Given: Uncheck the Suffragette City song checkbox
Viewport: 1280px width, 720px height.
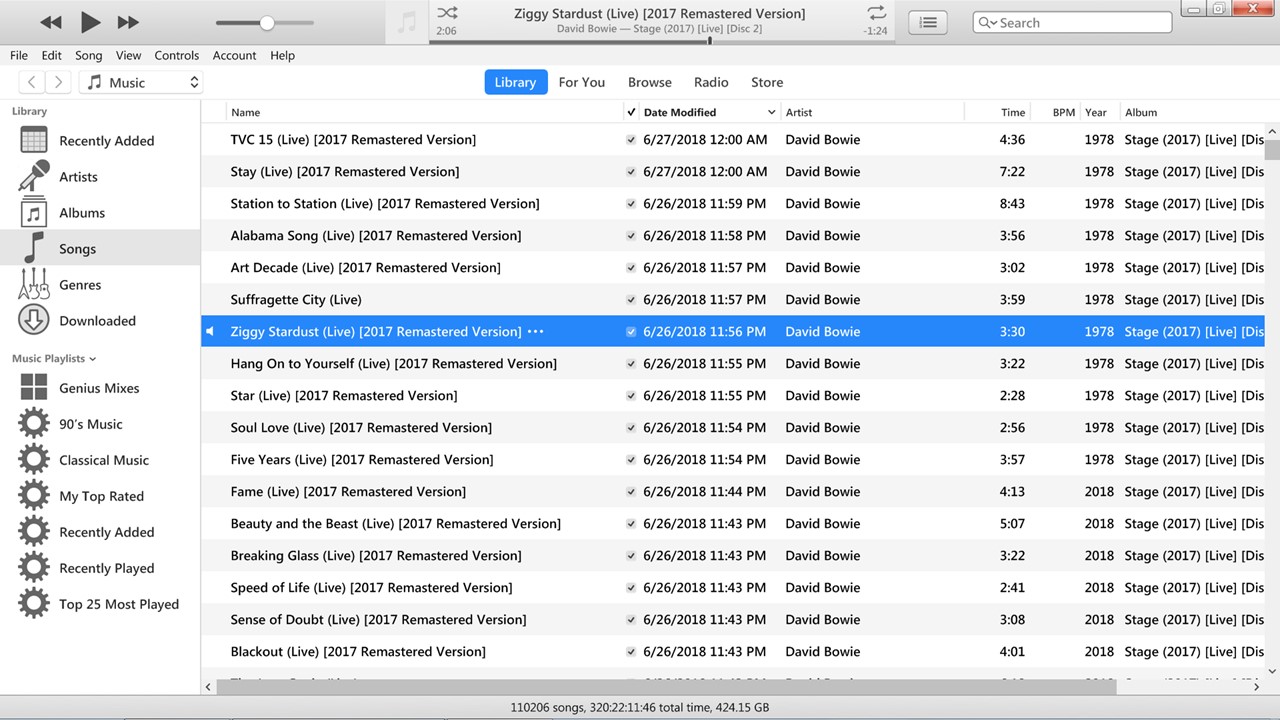Looking at the screenshot, I should 631,300.
